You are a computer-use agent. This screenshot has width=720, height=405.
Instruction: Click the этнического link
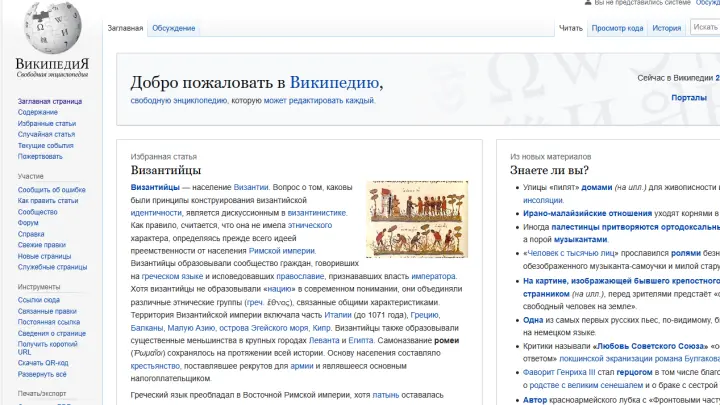click(310, 225)
